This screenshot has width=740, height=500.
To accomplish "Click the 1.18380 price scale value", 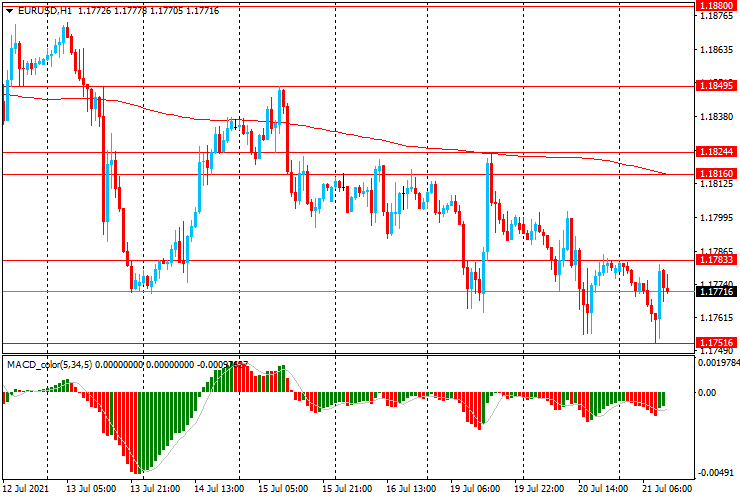I will tap(717, 117).
